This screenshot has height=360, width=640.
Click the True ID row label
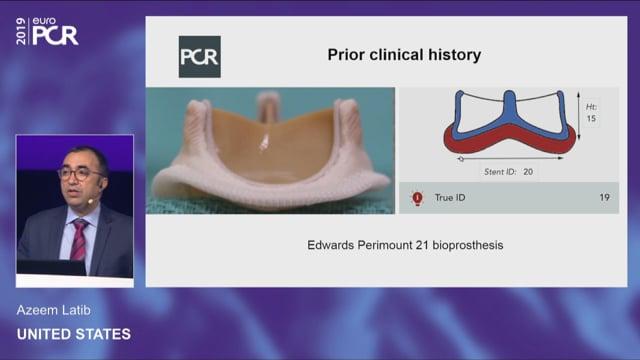[449, 198]
